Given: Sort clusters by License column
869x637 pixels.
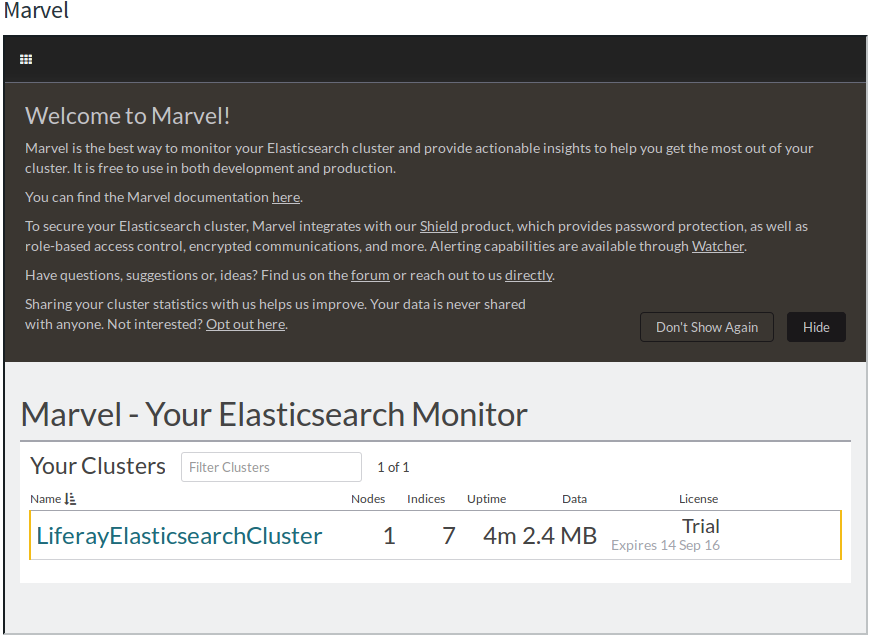Looking at the screenshot, I should 698,499.
